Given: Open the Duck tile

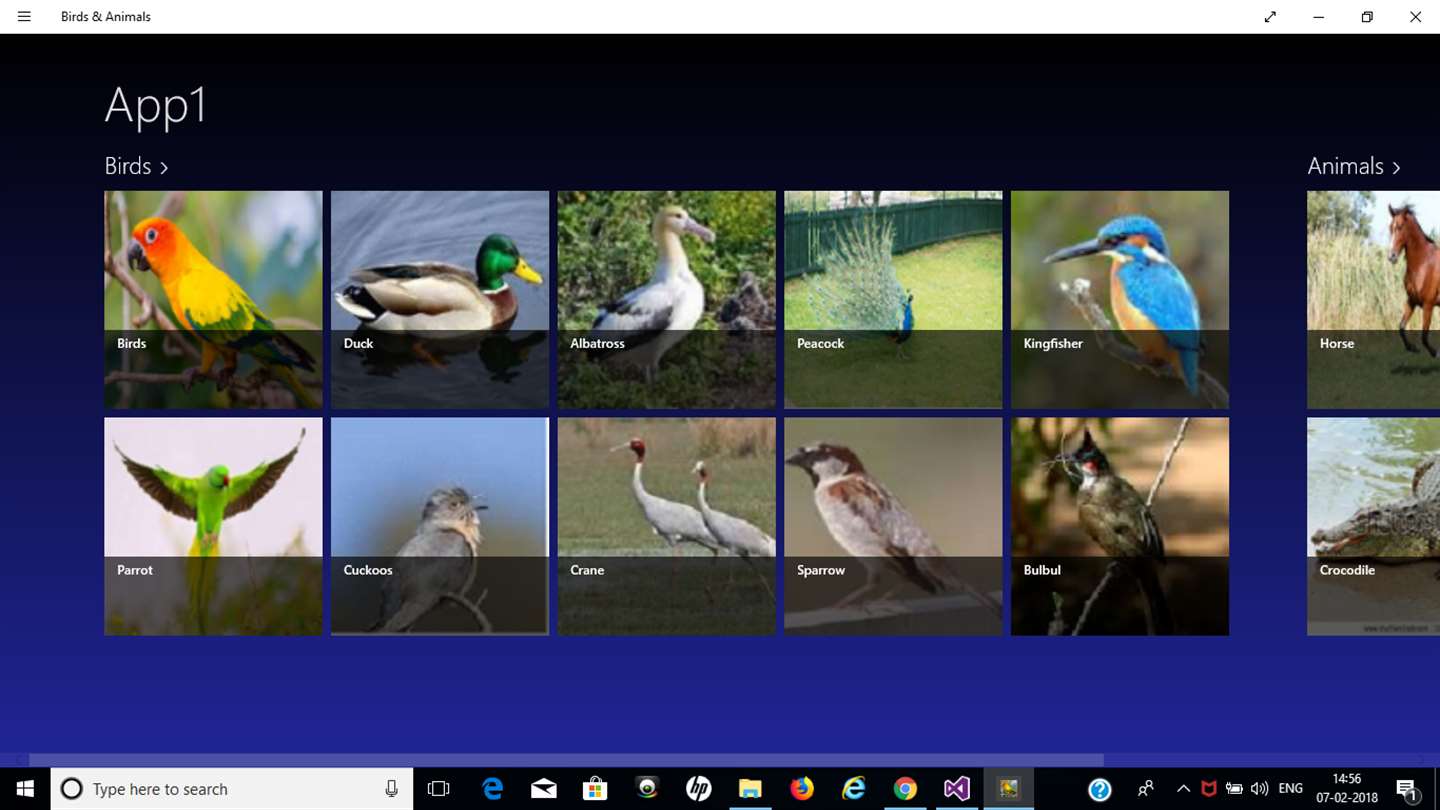Looking at the screenshot, I should (440, 300).
